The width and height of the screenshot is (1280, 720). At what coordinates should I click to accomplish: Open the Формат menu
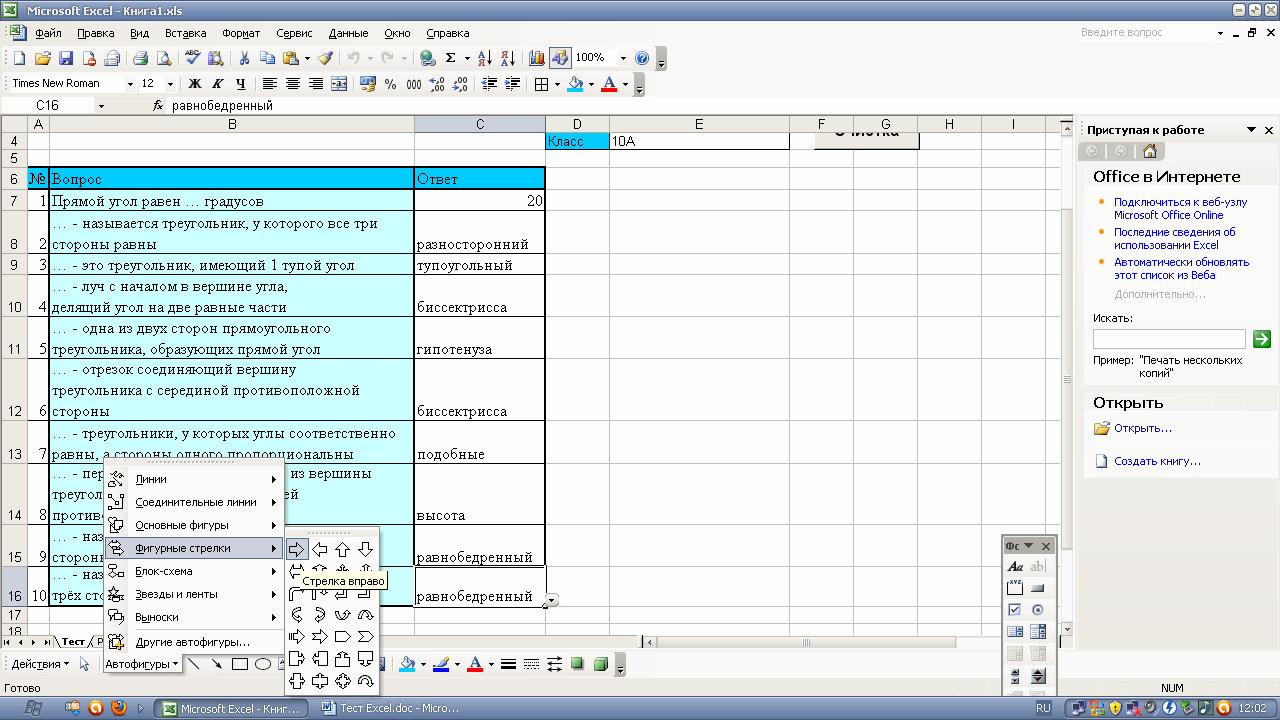pyautogui.click(x=241, y=33)
